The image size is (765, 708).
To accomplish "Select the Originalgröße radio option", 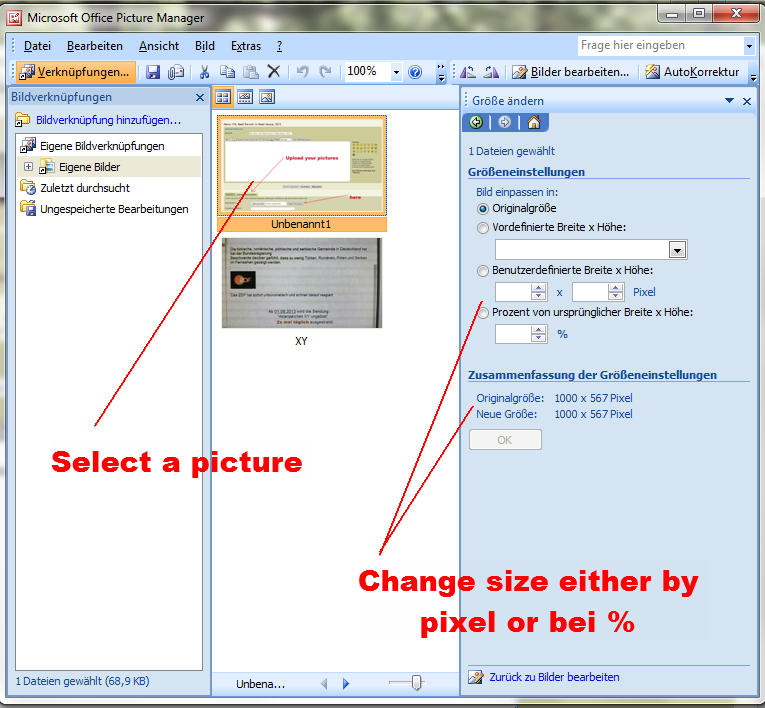I will tap(484, 208).
